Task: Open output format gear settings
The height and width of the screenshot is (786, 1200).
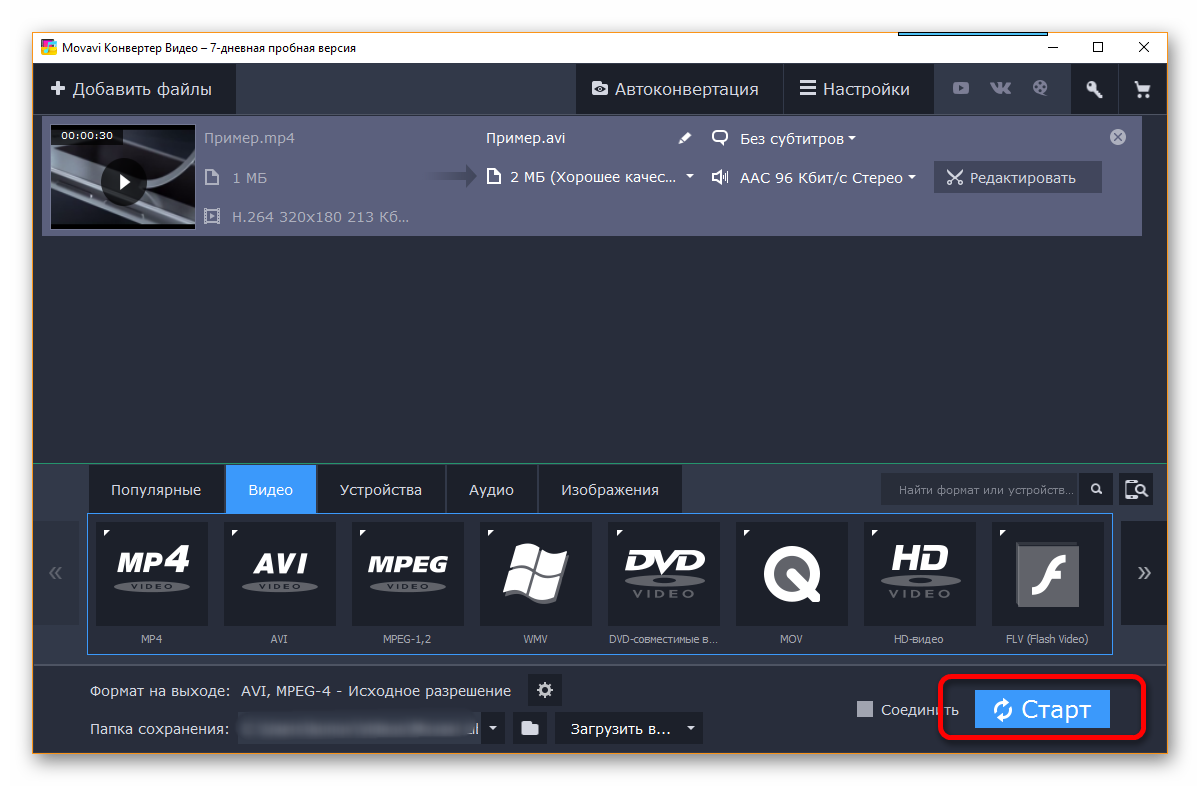Action: click(x=545, y=690)
